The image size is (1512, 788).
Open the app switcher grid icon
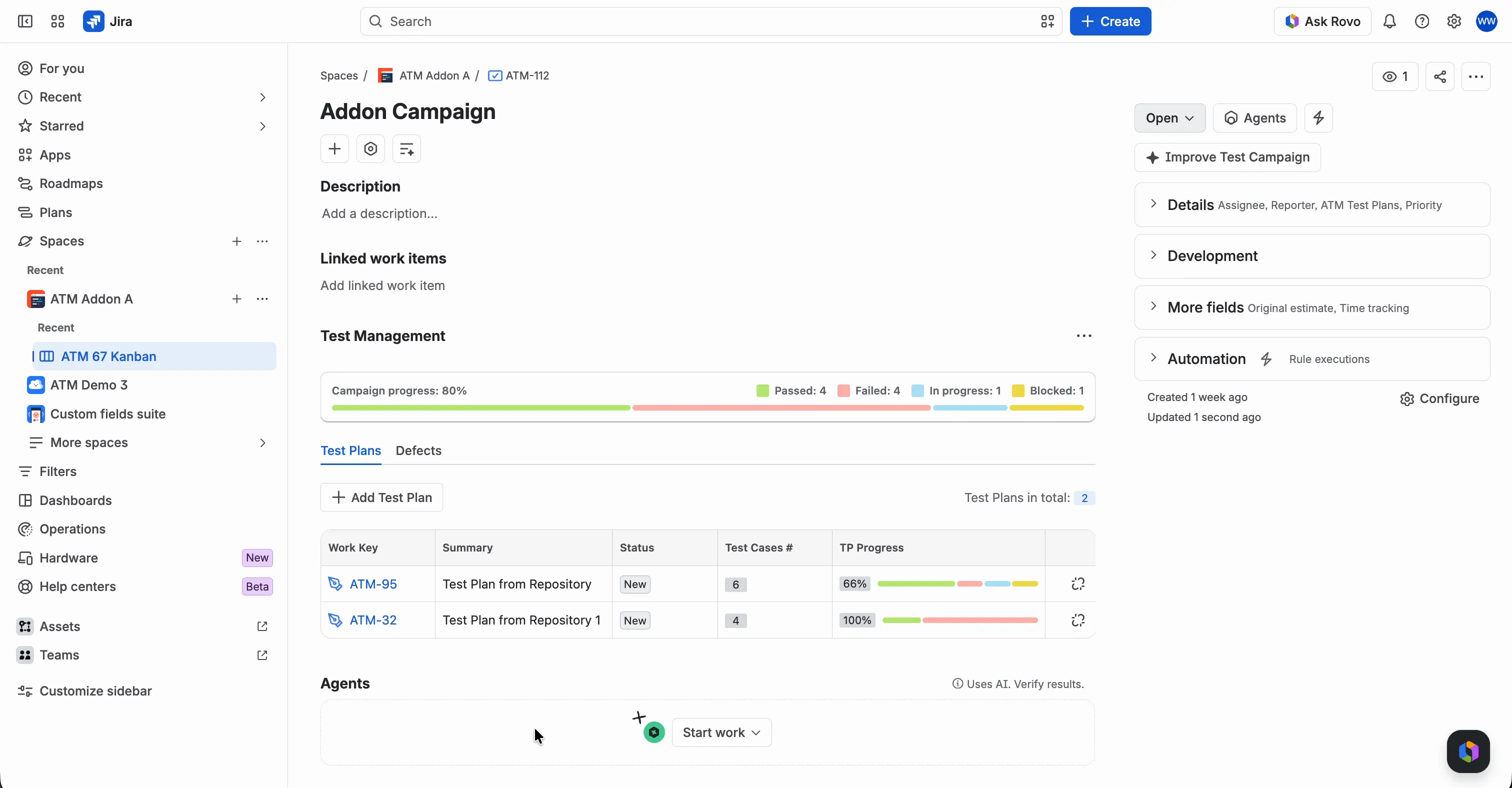coord(57,21)
